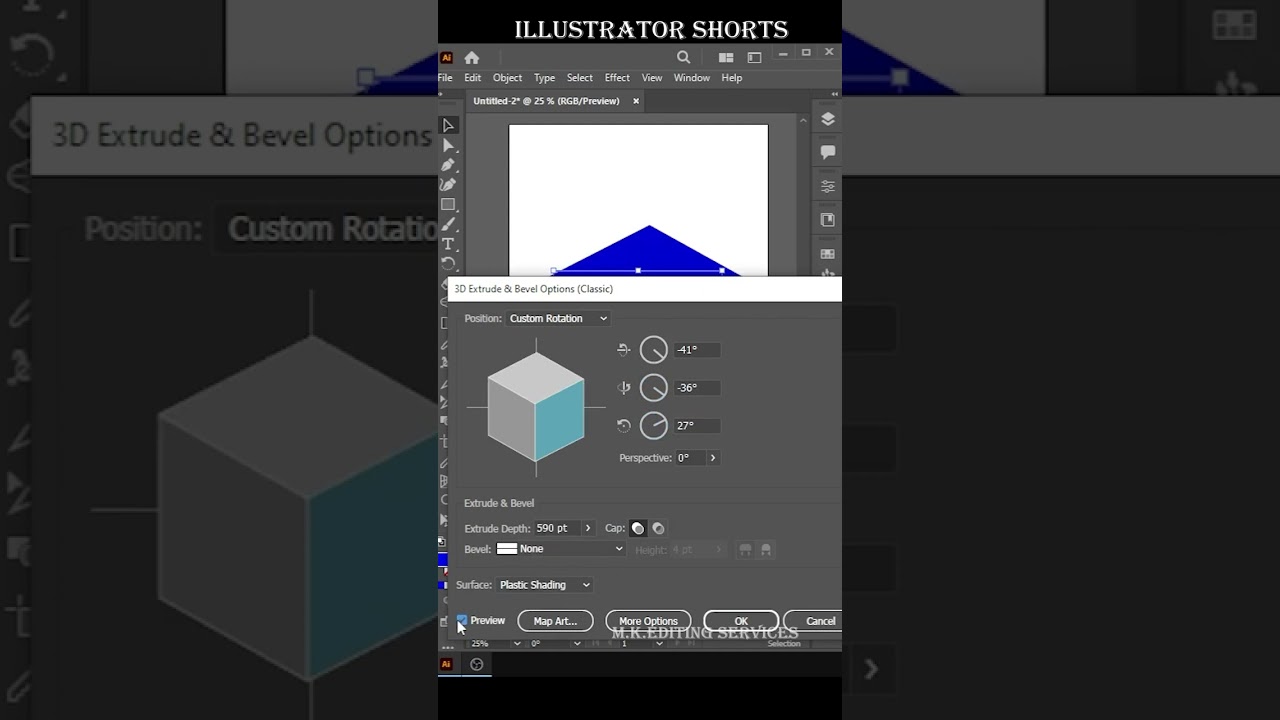Close the Untitled-2 document tab
This screenshot has width=1280, height=720.
[636, 101]
